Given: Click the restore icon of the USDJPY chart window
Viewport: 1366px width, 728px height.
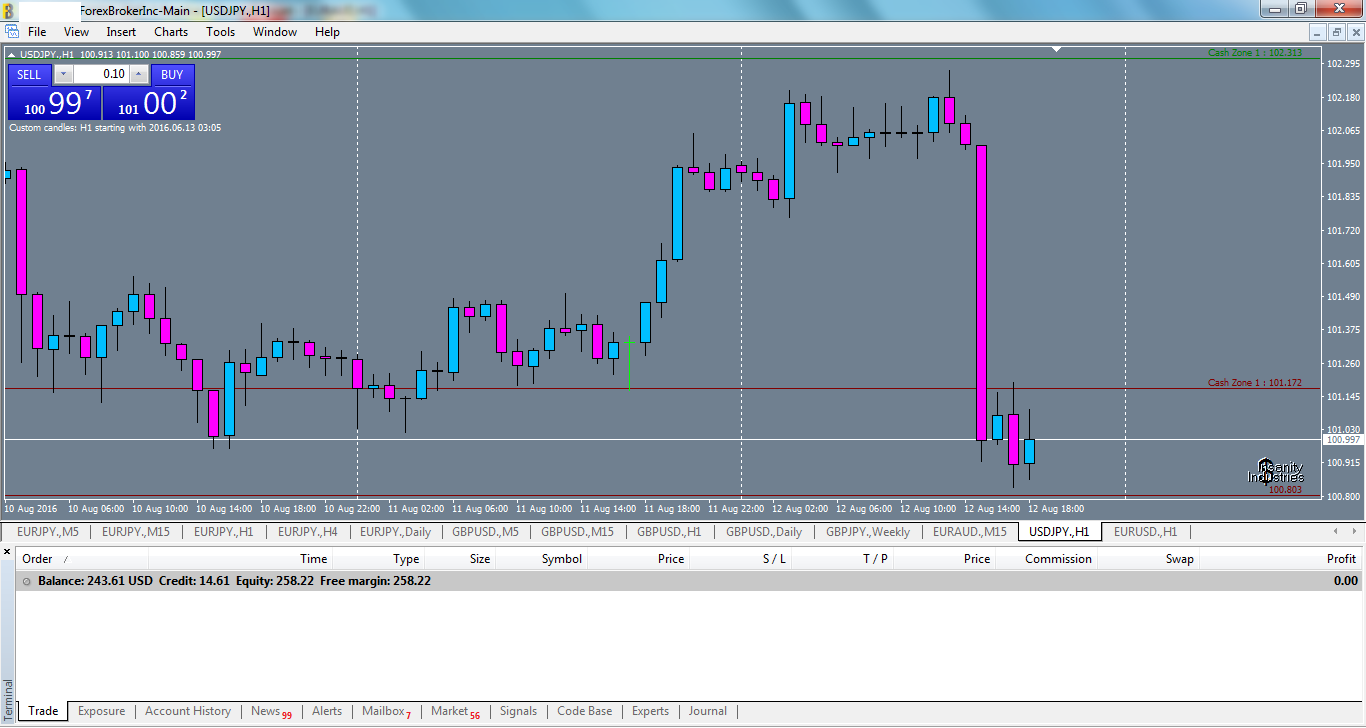Looking at the screenshot, I should [1336, 31].
